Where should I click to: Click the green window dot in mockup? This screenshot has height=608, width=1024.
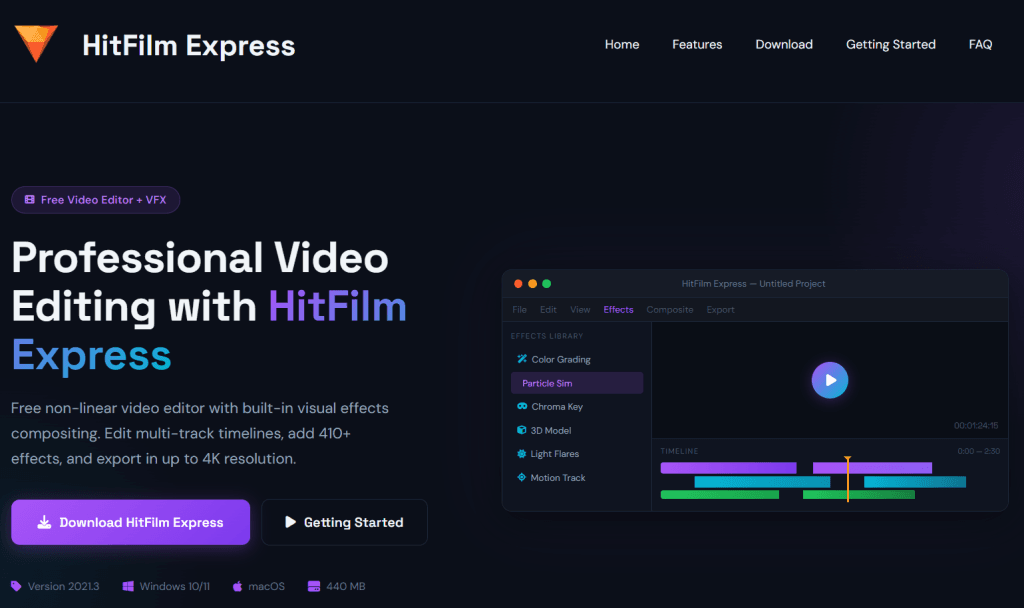point(547,283)
